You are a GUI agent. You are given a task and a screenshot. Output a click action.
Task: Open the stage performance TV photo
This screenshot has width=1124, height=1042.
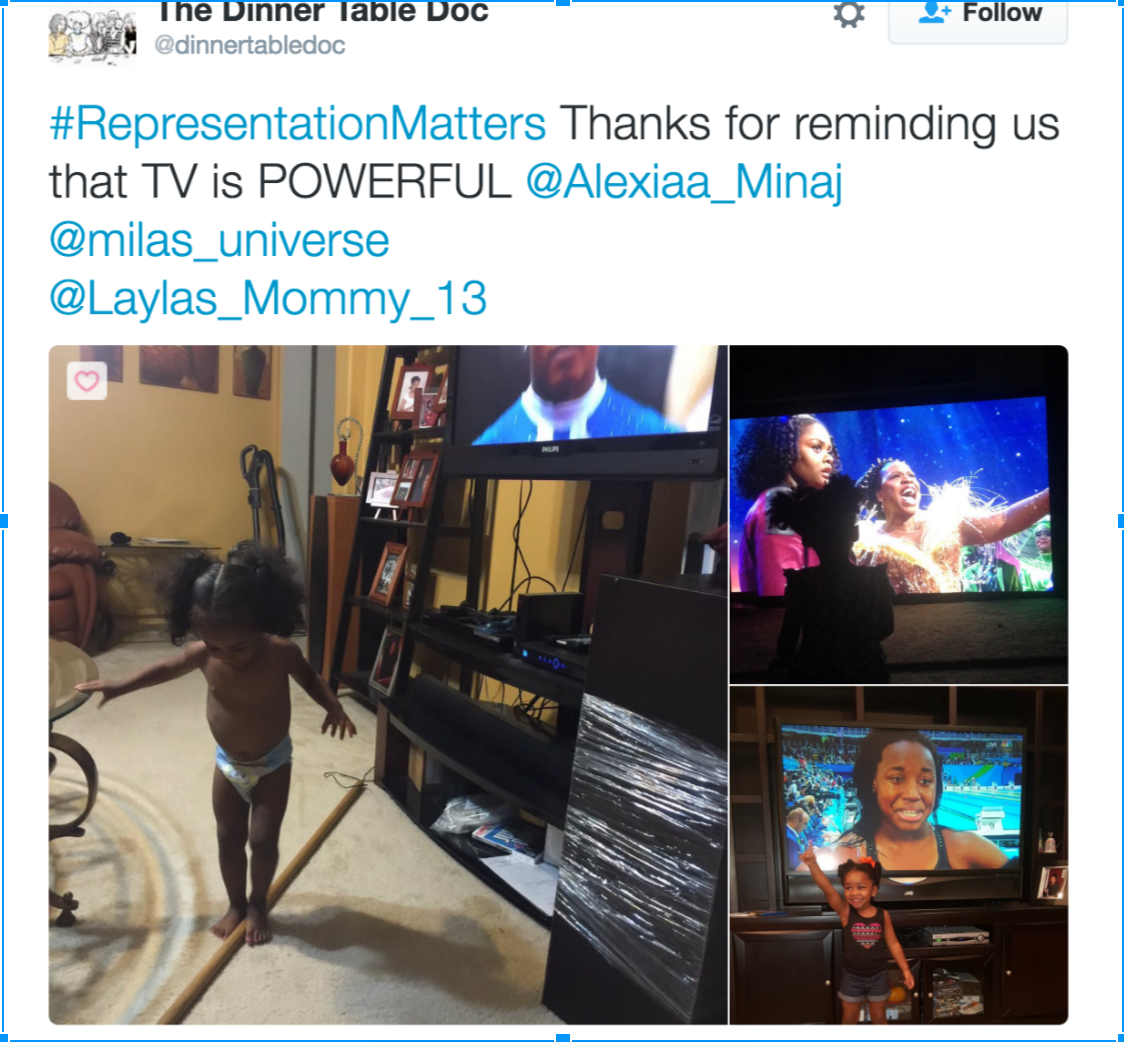899,515
